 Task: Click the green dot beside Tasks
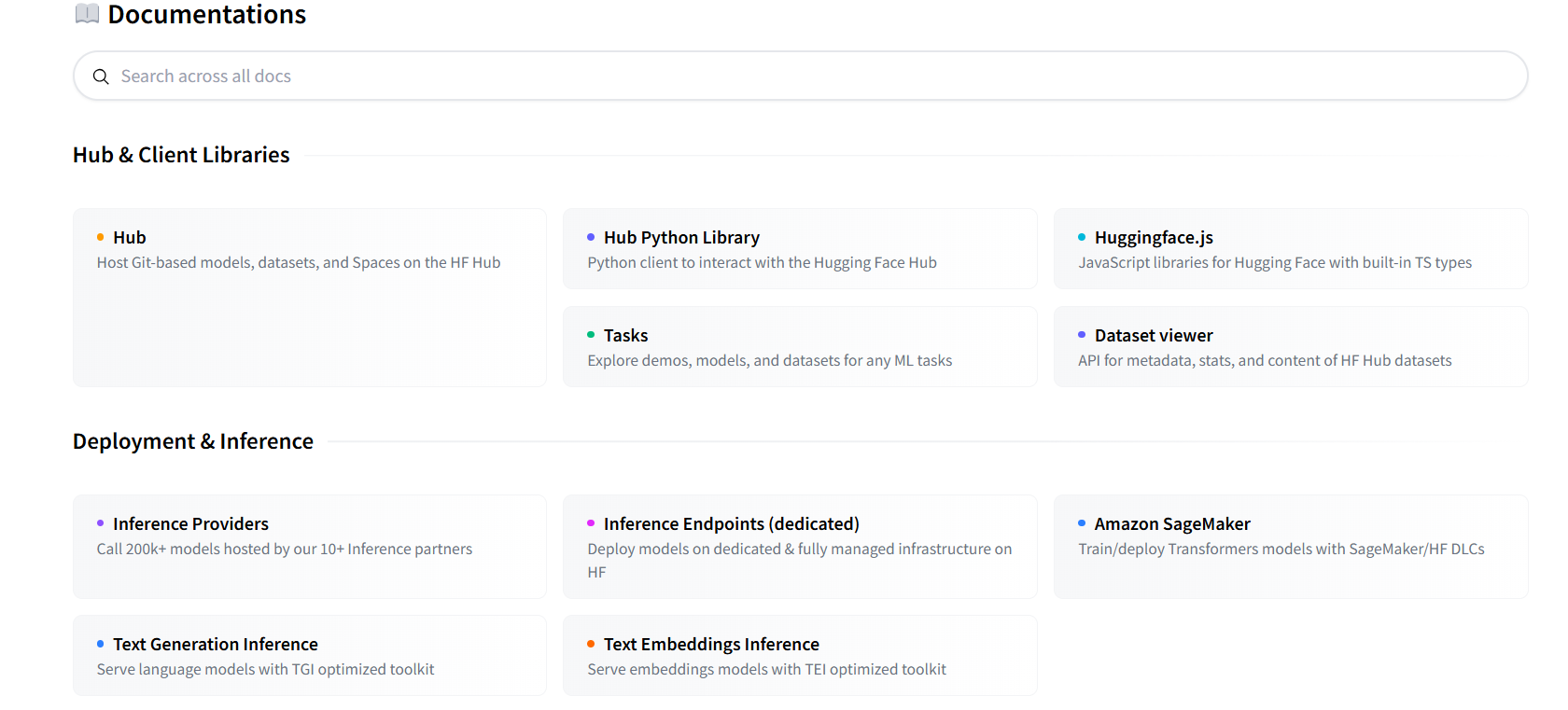click(x=591, y=334)
